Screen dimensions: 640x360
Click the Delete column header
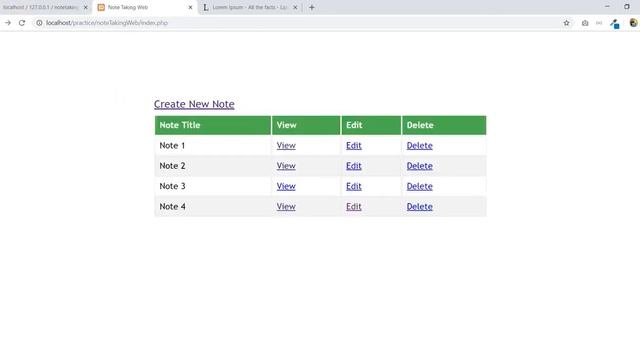coord(444,125)
